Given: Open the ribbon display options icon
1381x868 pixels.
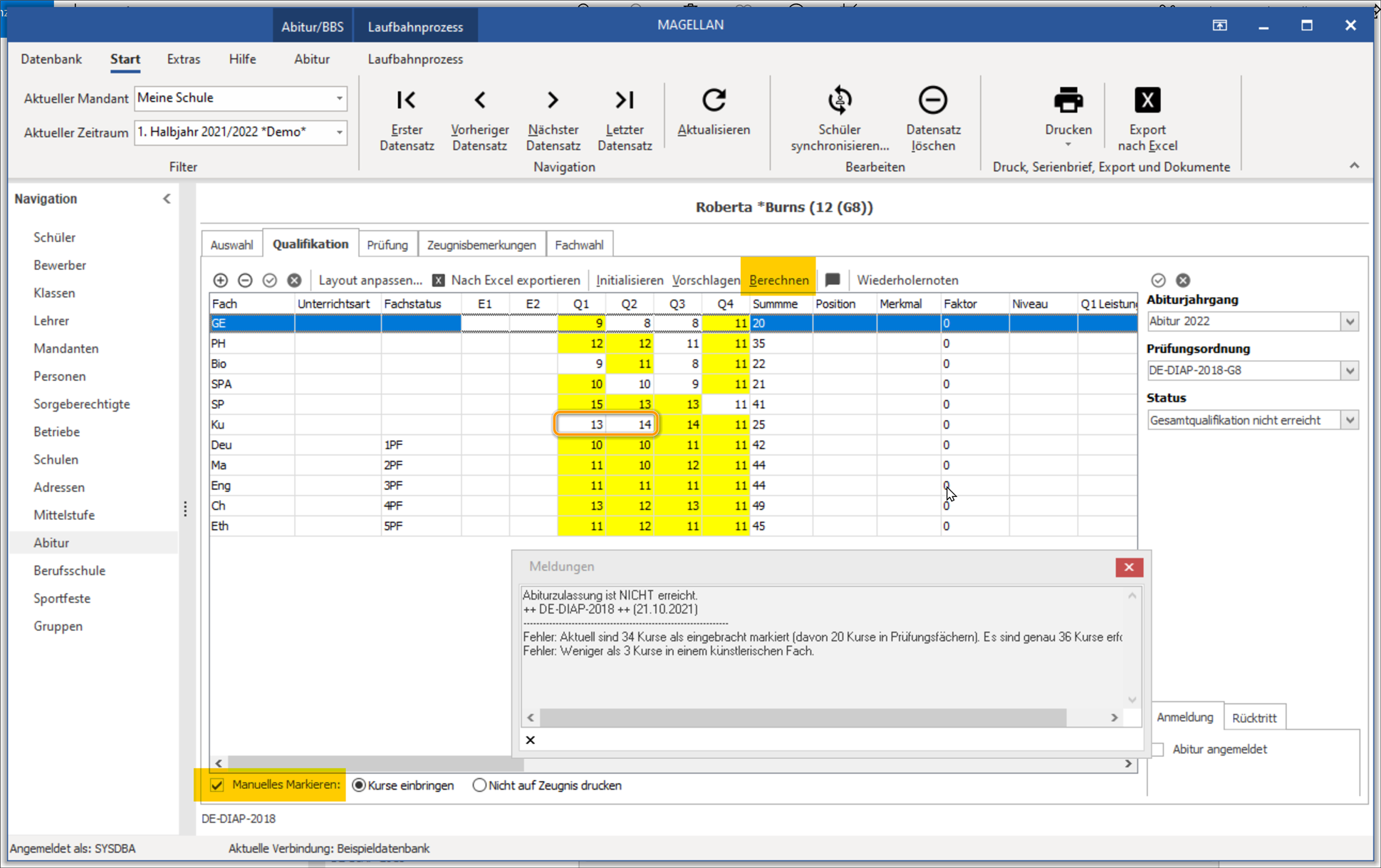Looking at the screenshot, I should click(x=1219, y=25).
